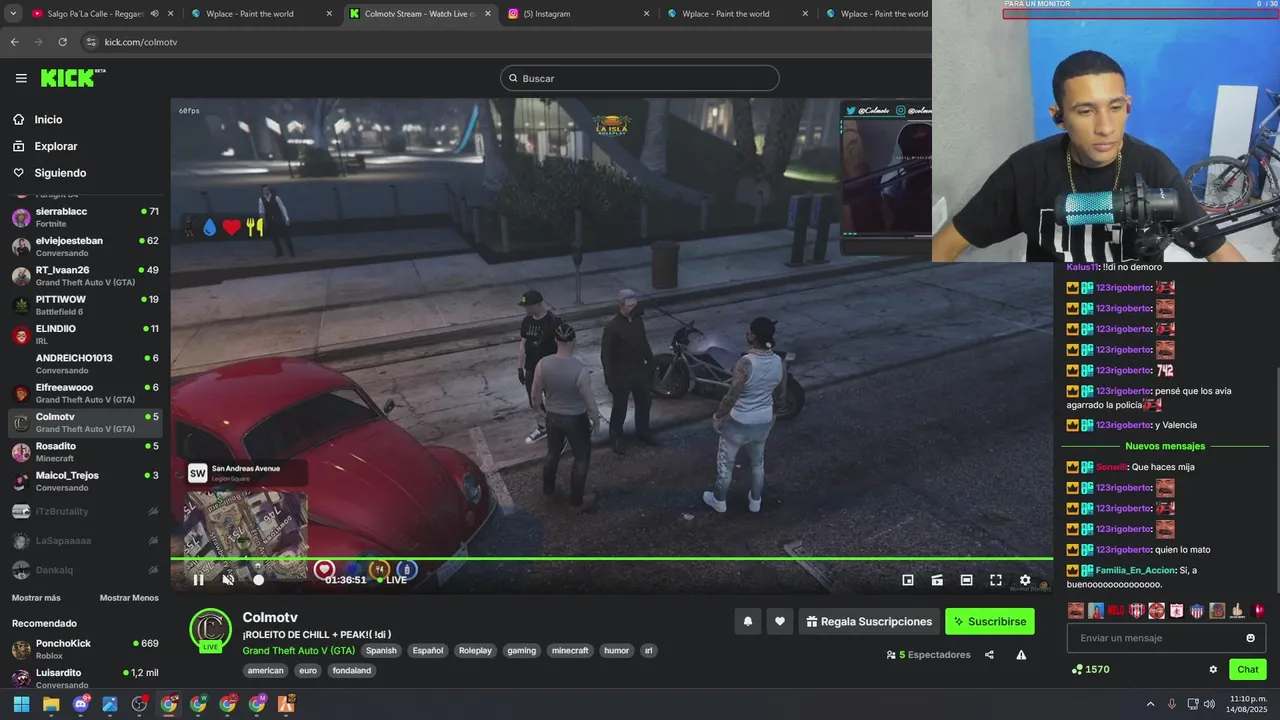Click the green Suscribirse button

tap(990, 621)
